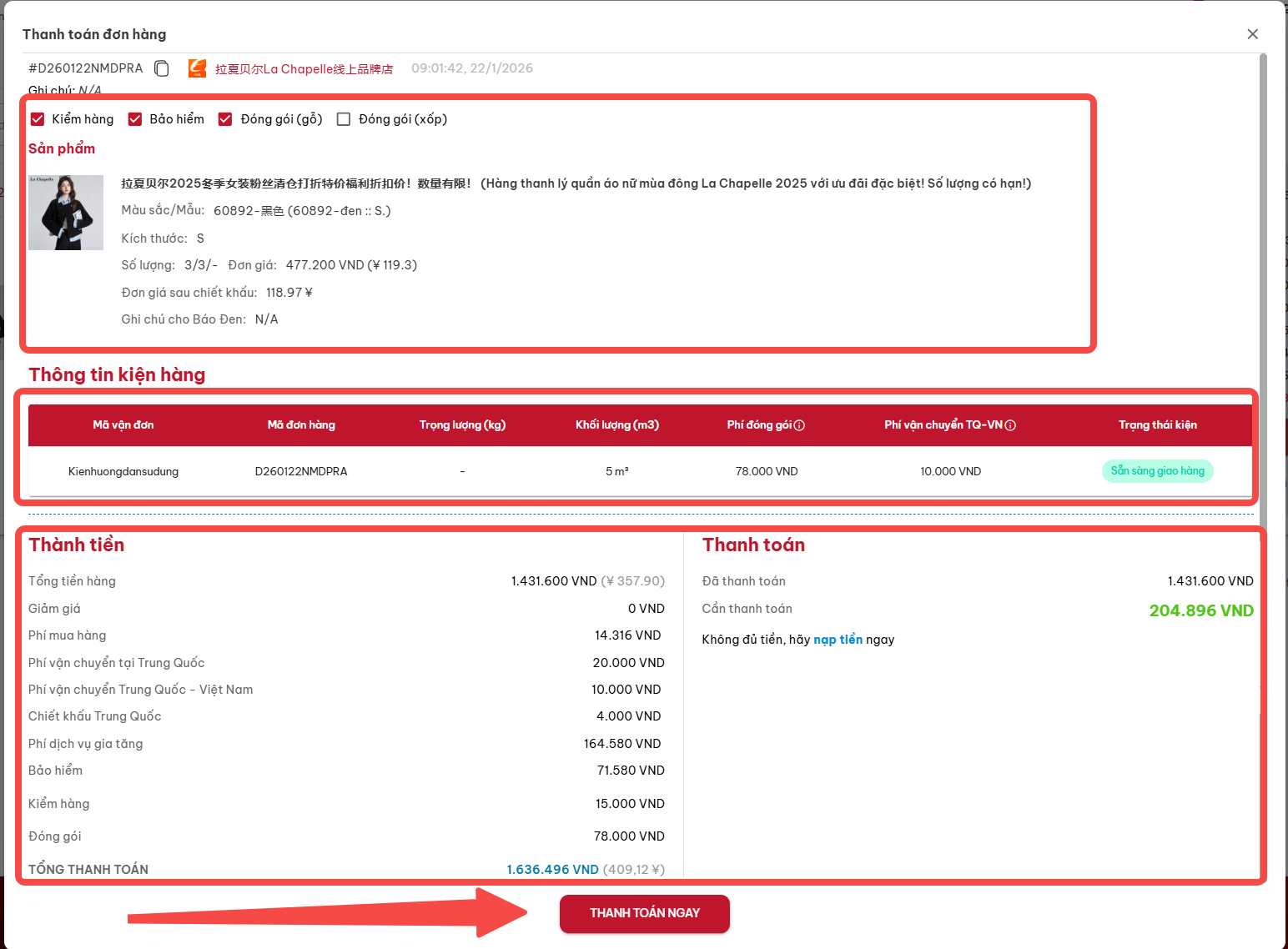Copy order code #D260122NMDPRA
Image resolution: width=1288 pixels, height=949 pixels.
click(x=162, y=68)
